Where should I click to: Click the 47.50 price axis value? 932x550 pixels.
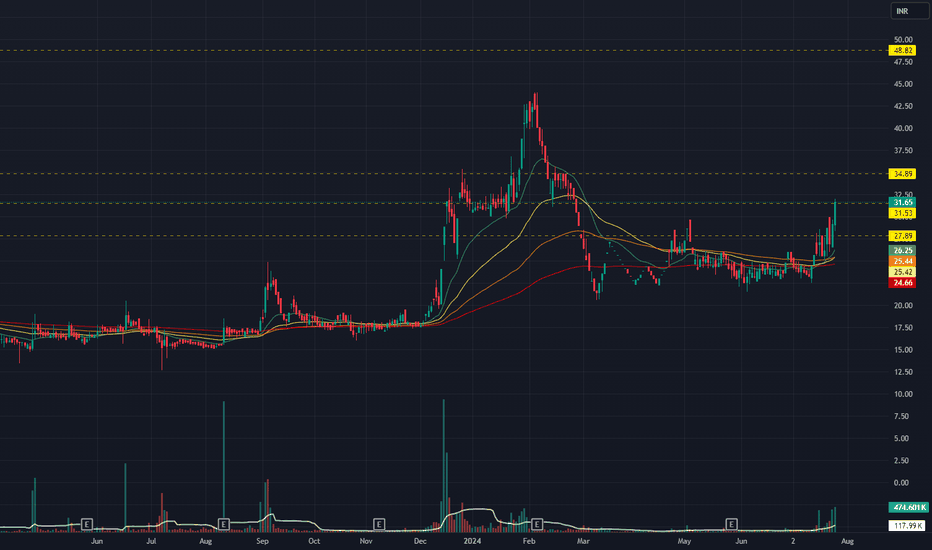[x=903, y=62]
